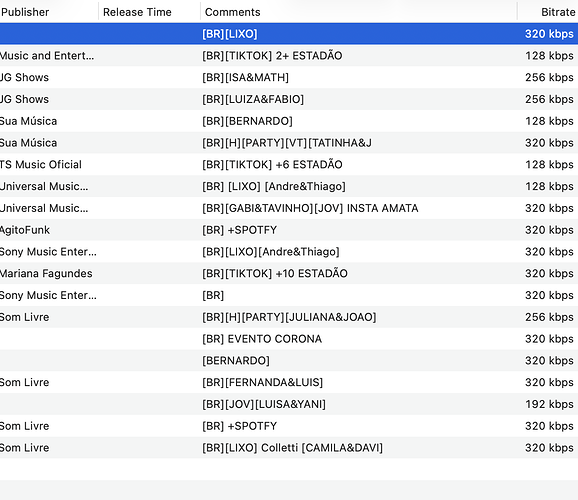Click publisher 'TS Music Oficial'
Image resolution: width=578 pixels, height=500 pixels.
pyautogui.click(x=41, y=164)
